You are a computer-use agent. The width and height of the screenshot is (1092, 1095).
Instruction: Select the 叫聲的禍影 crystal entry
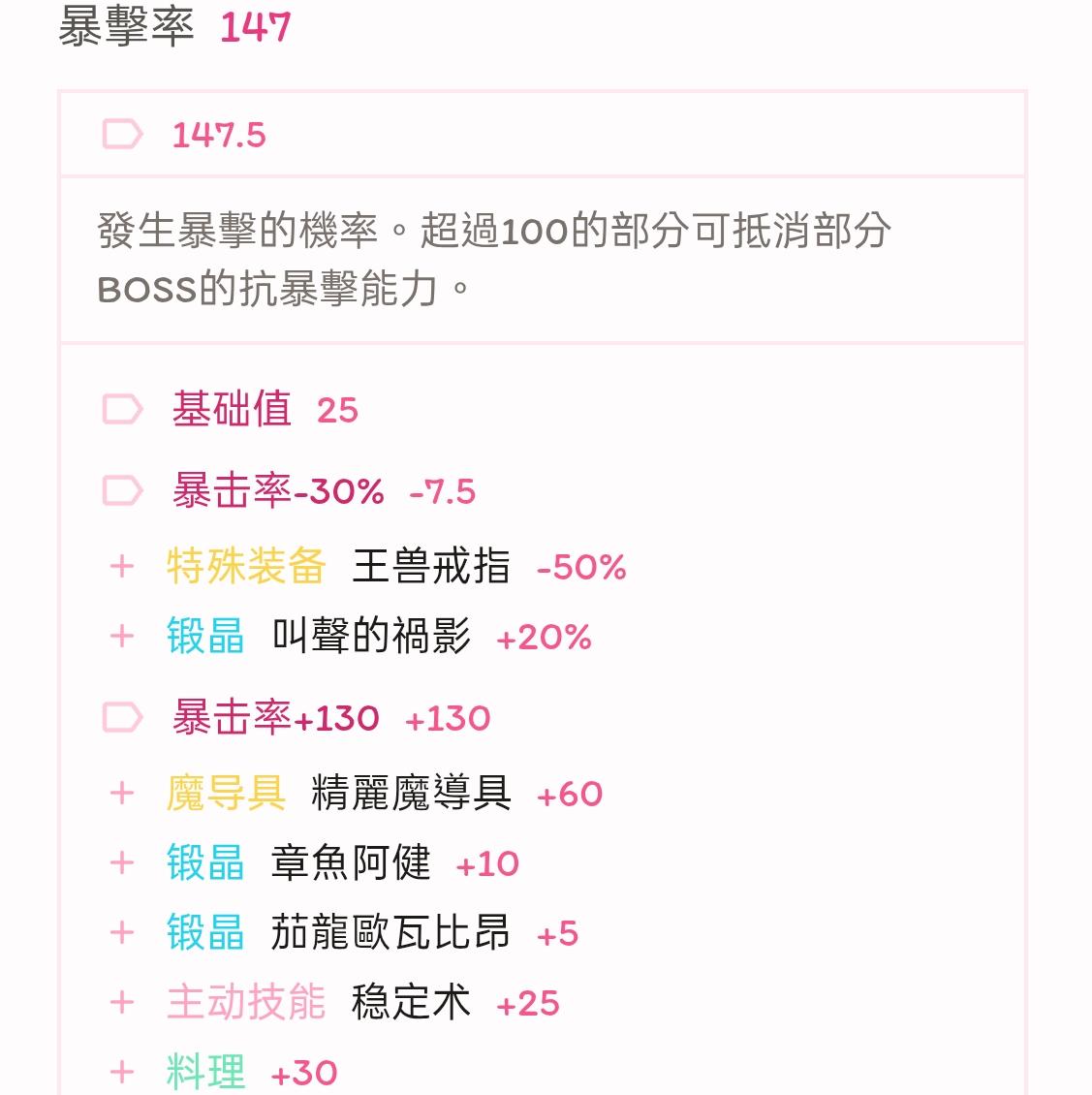click(371, 637)
